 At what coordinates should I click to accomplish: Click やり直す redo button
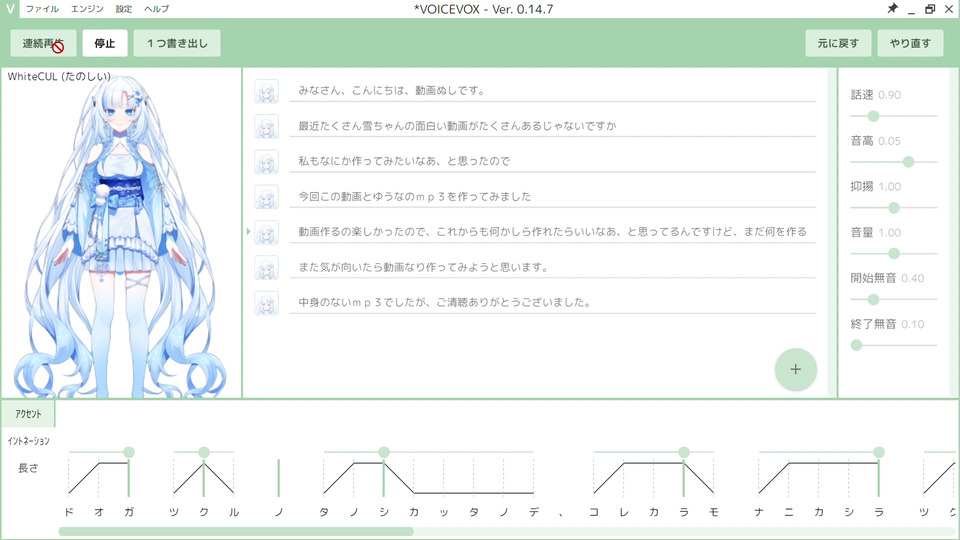[x=910, y=43]
